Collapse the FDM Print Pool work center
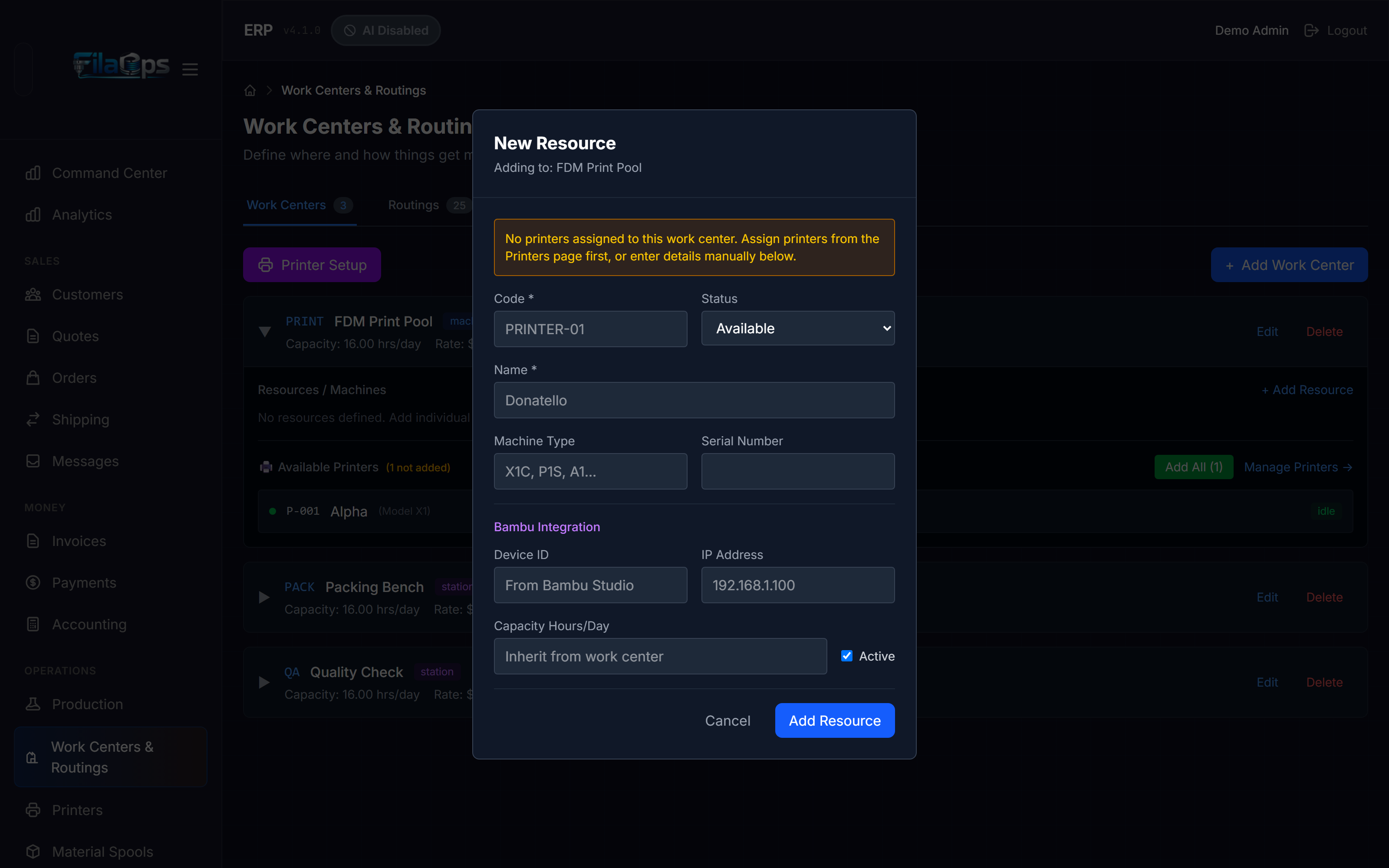 265,332
